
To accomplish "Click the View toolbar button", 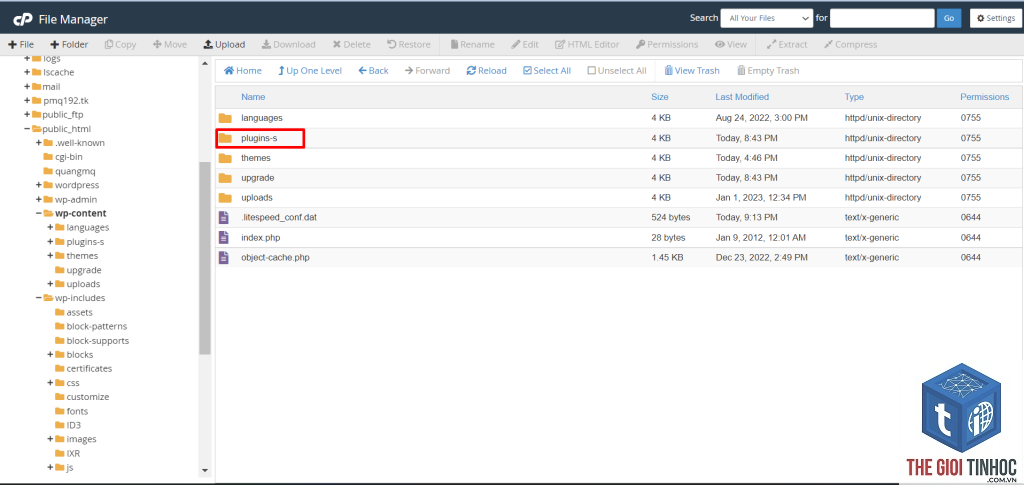I will 731,44.
